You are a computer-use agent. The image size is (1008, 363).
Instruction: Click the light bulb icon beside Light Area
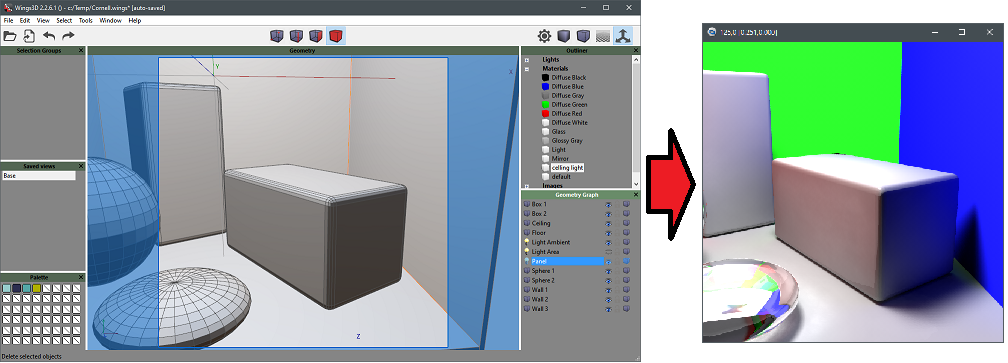(x=527, y=252)
